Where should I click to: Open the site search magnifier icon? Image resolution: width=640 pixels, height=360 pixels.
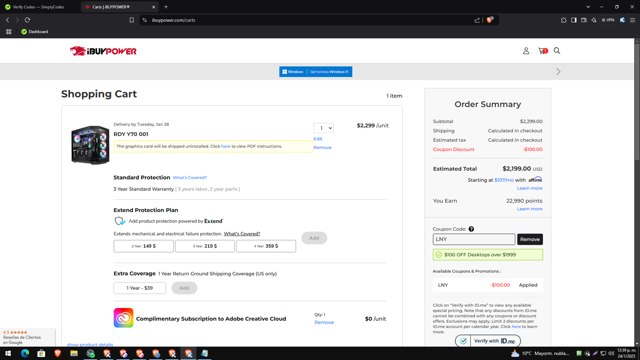point(557,51)
